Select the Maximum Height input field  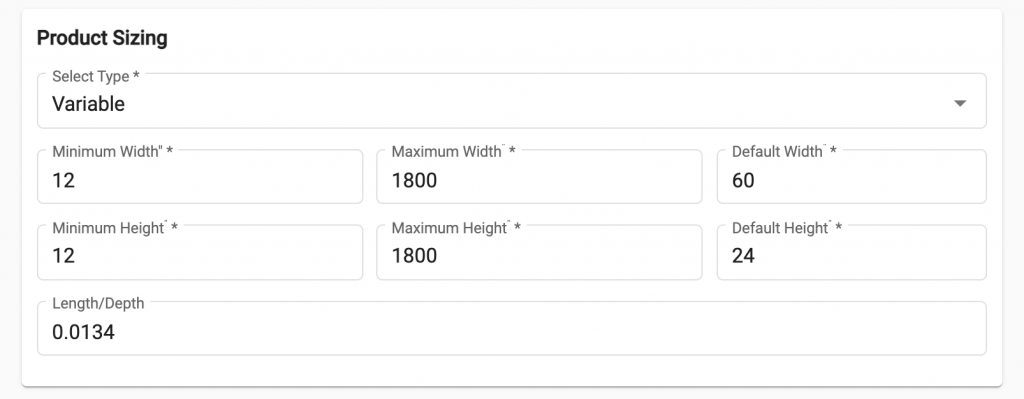point(539,253)
